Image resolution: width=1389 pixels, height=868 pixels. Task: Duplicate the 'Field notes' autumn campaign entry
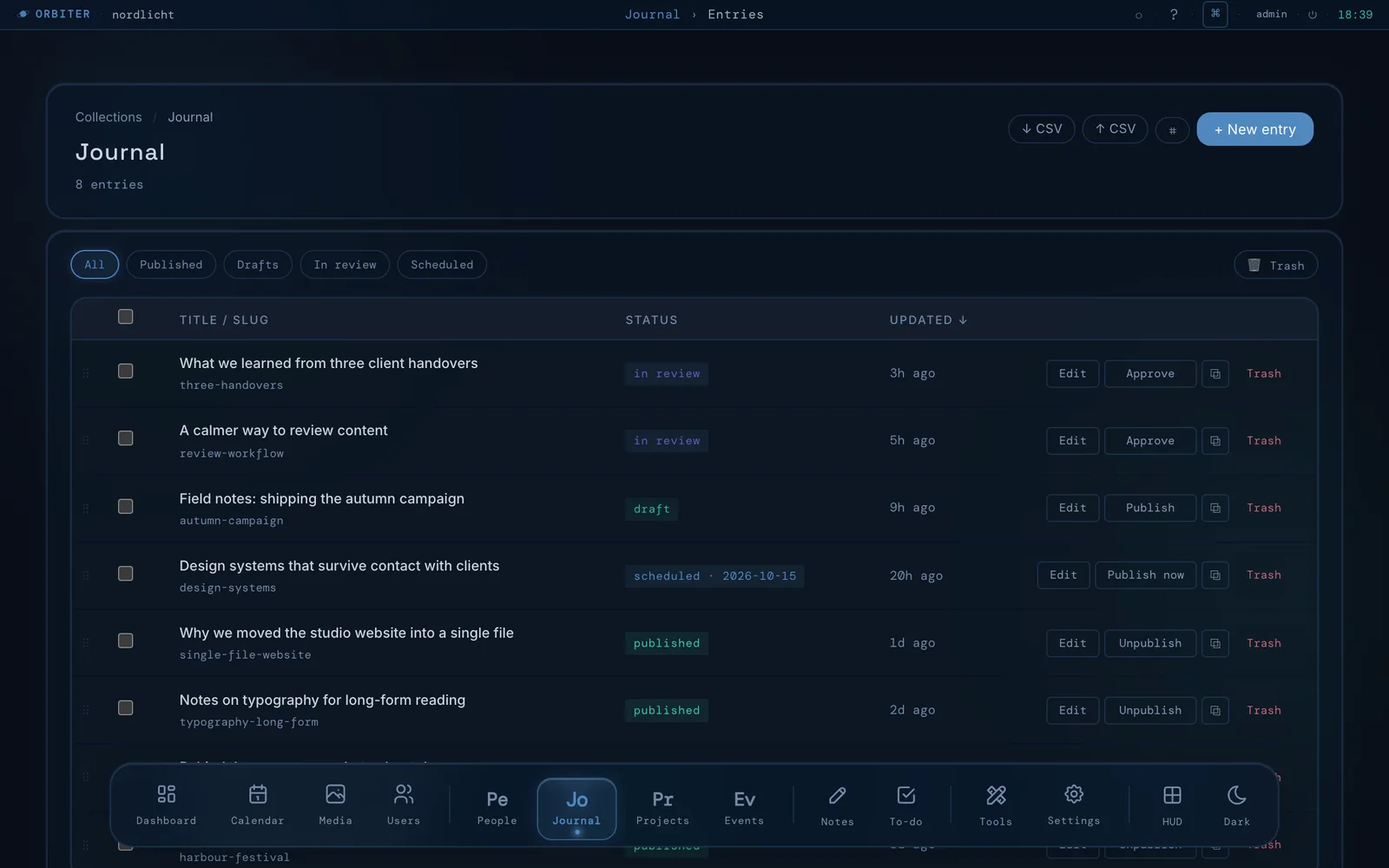click(1215, 508)
